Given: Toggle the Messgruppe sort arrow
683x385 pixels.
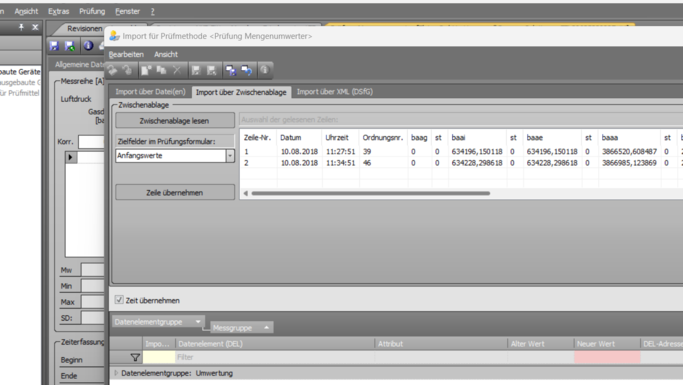Looking at the screenshot, I should [267, 328].
